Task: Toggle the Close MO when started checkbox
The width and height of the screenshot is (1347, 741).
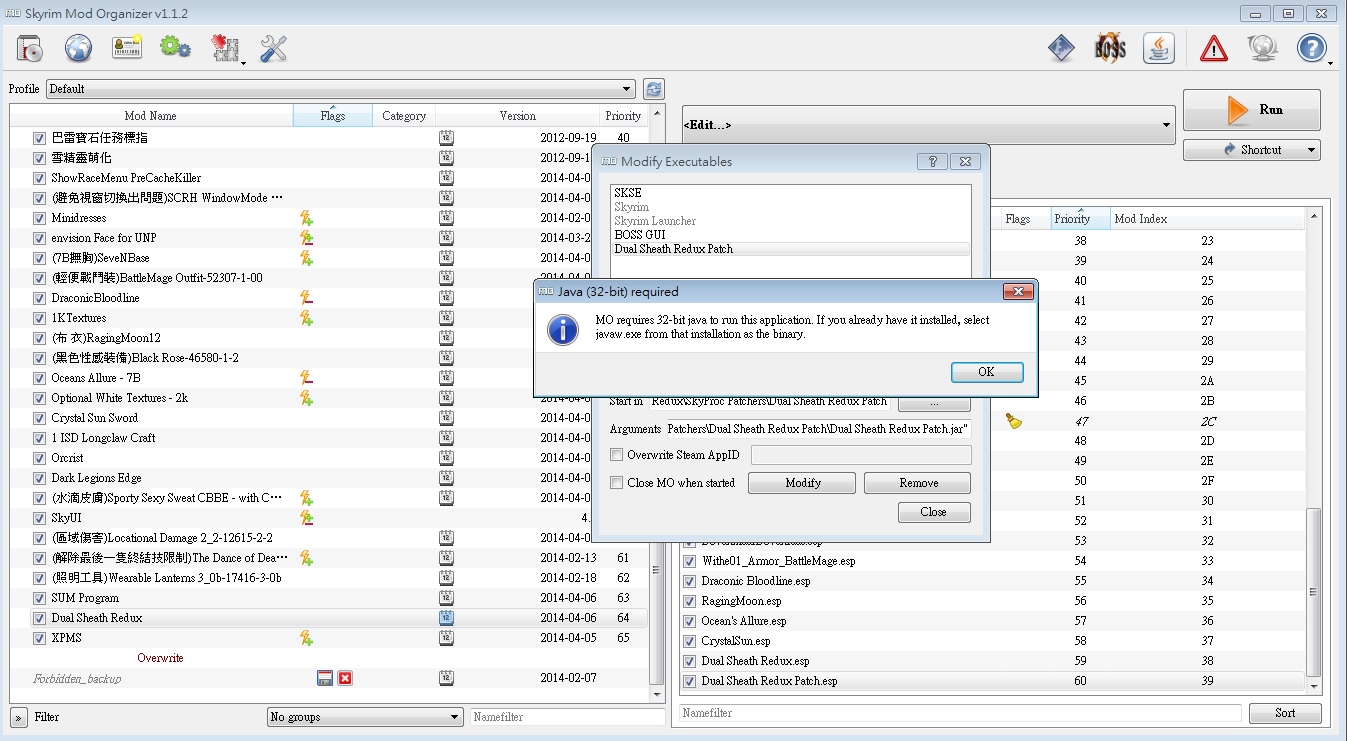Action: [x=617, y=483]
